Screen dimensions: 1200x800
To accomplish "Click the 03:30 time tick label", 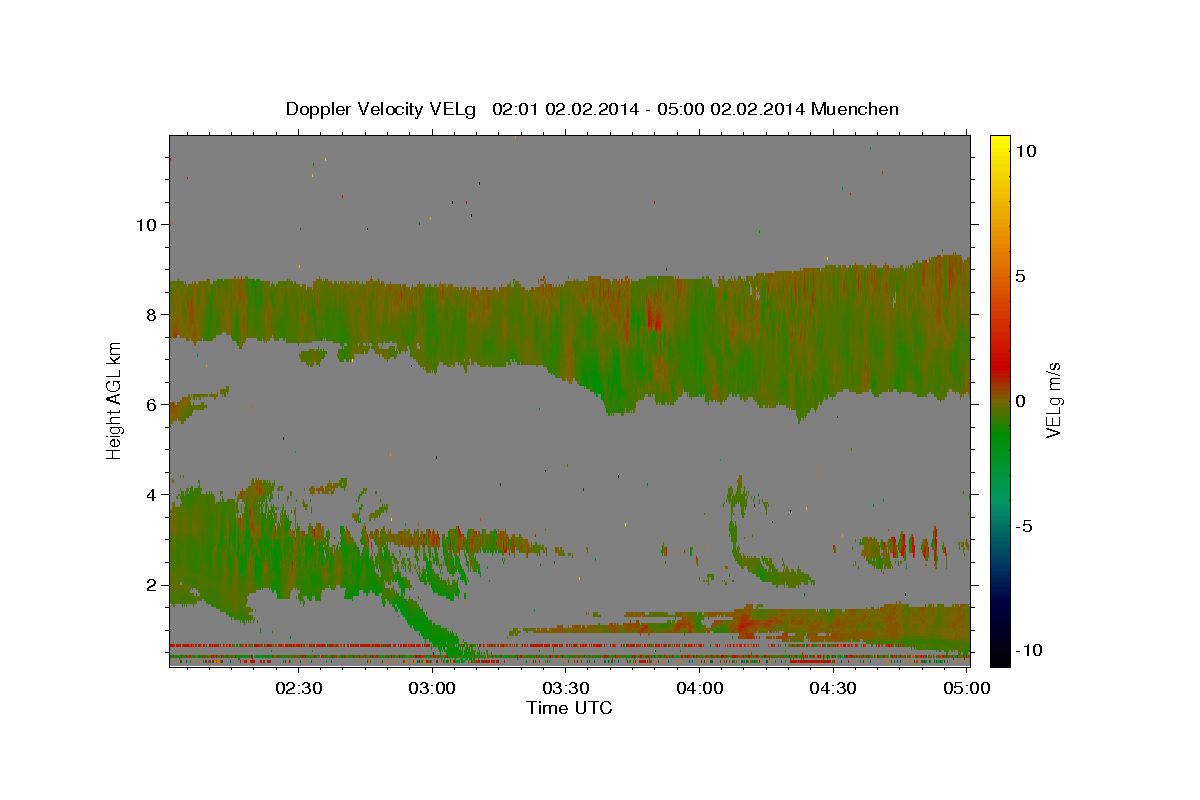I will 566,688.
